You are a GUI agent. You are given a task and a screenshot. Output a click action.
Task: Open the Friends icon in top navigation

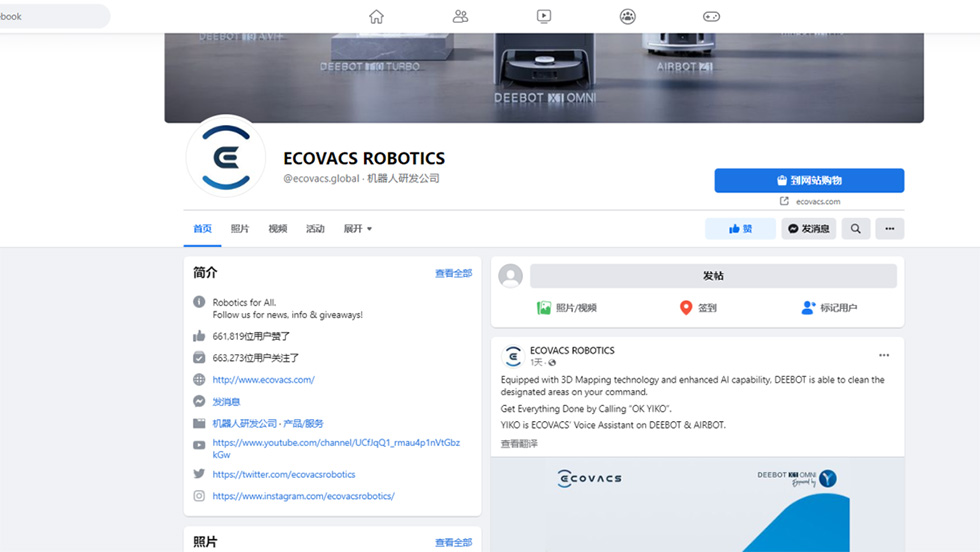click(460, 16)
